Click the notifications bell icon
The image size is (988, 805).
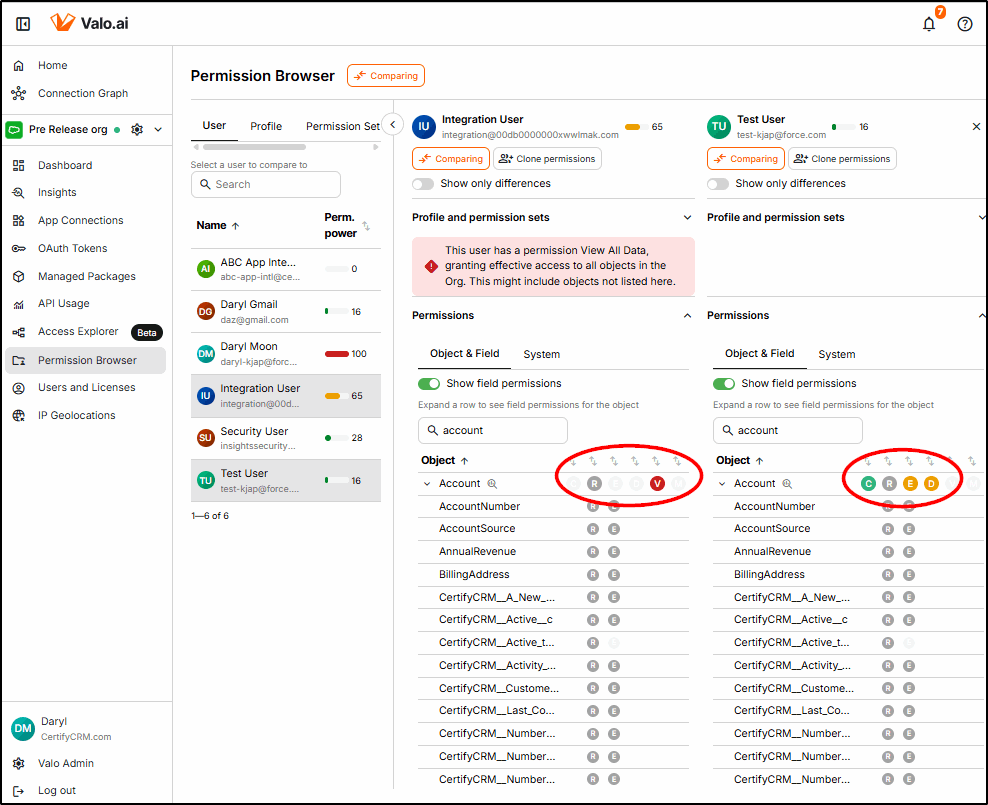(x=929, y=24)
